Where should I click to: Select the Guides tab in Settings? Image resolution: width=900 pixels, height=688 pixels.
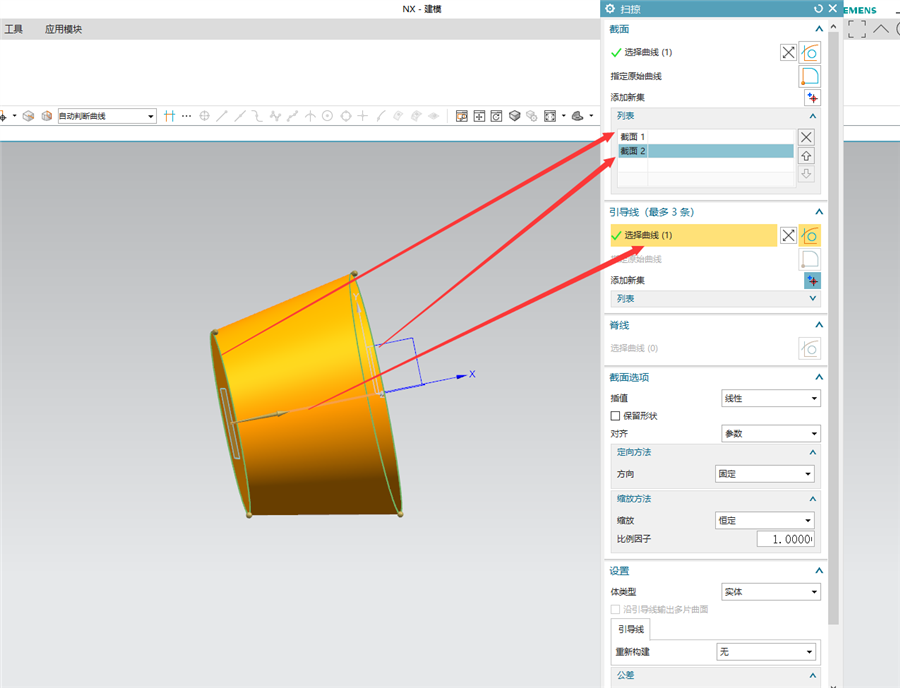coord(630,629)
